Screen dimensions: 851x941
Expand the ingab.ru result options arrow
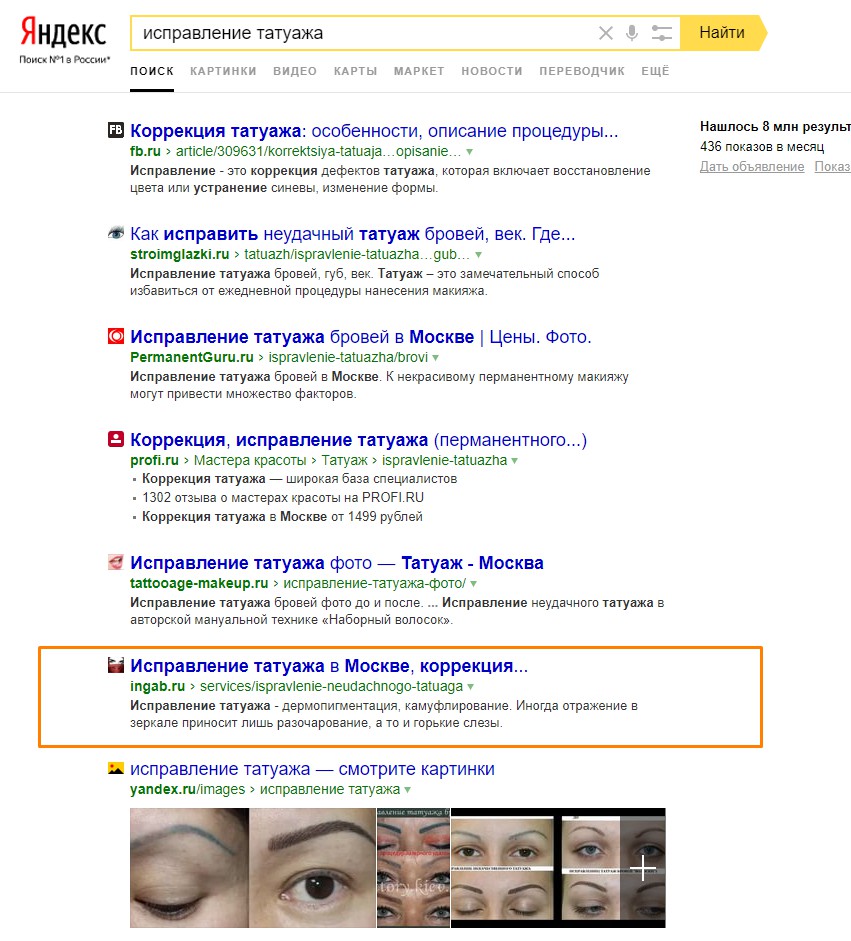pyautogui.click(x=471, y=687)
